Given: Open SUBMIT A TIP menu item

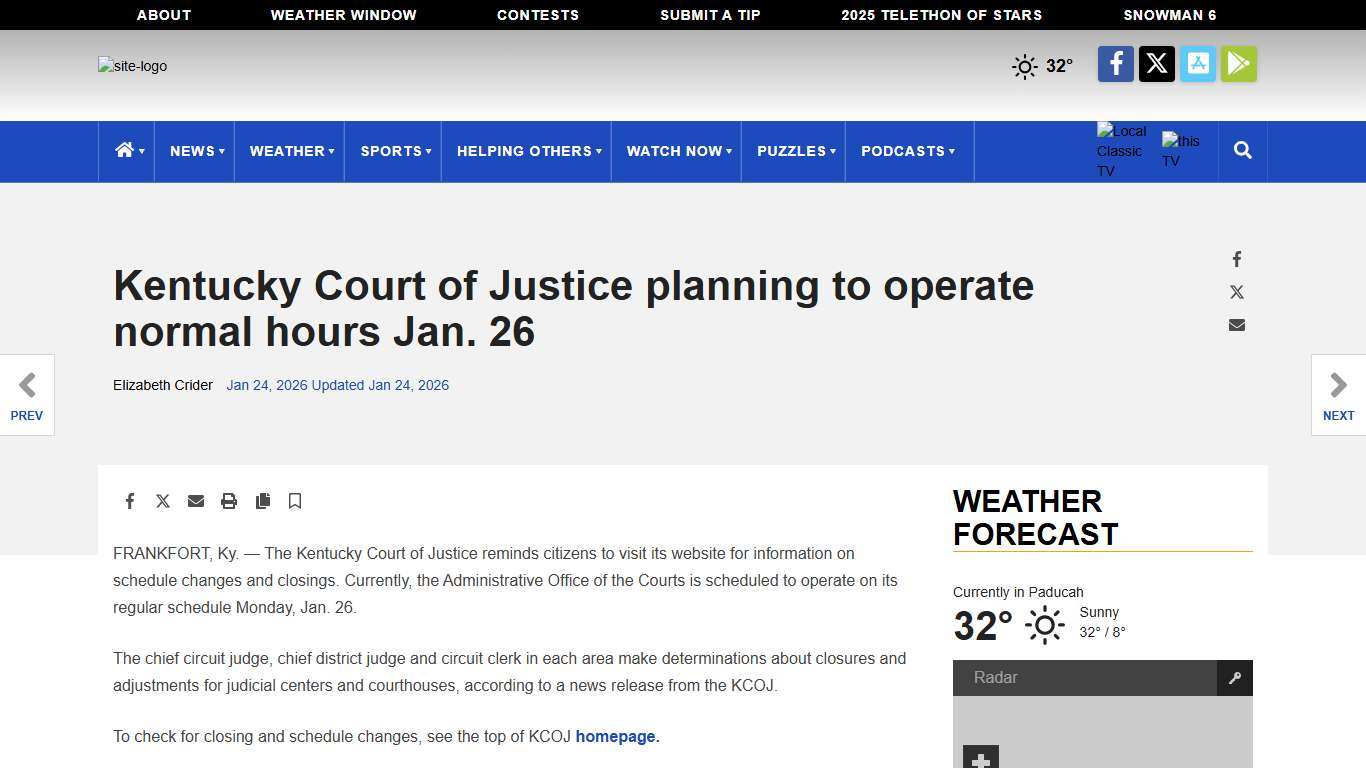Looking at the screenshot, I should pos(710,15).
